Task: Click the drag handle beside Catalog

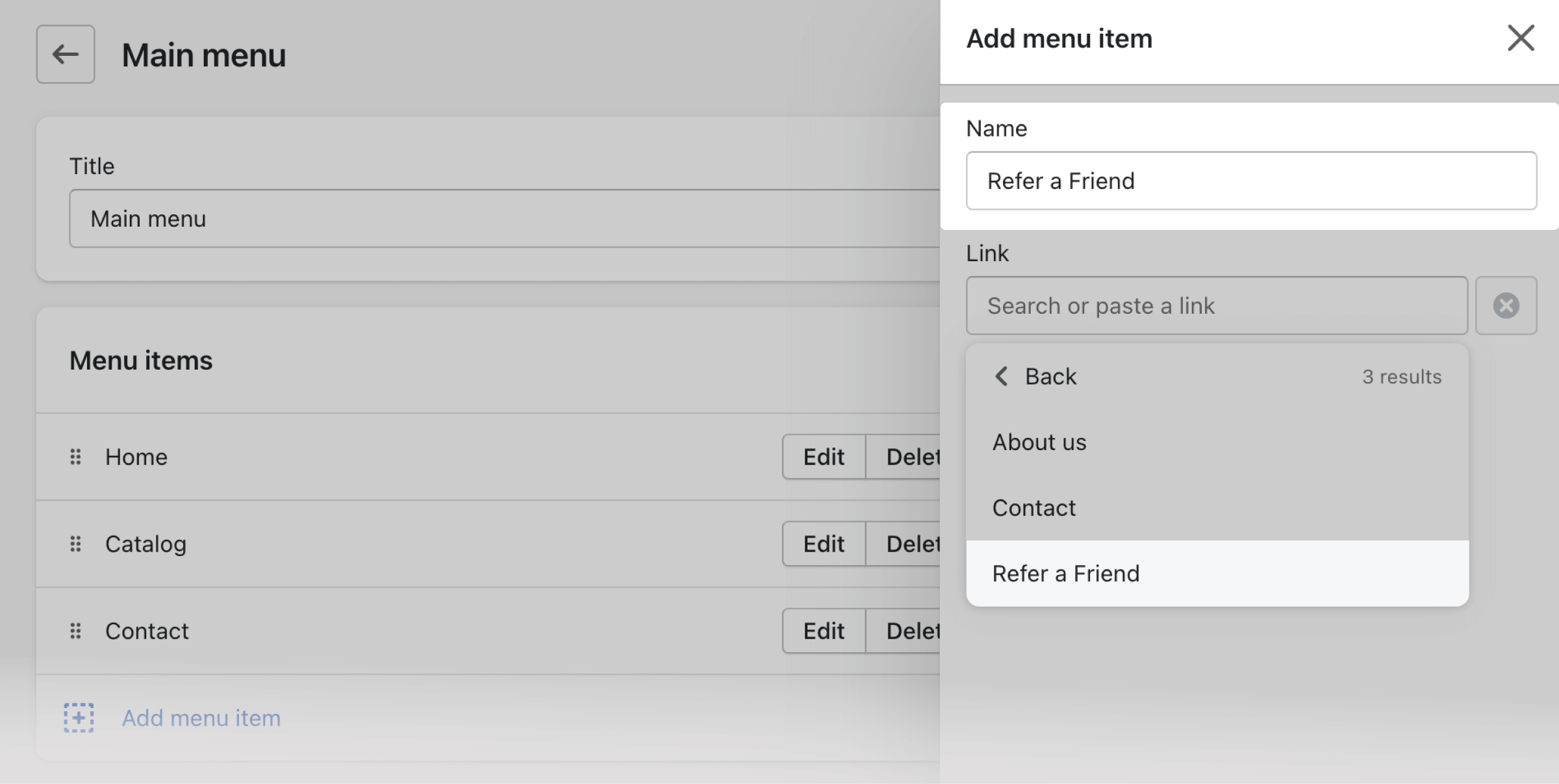Action: coord(75,544)
